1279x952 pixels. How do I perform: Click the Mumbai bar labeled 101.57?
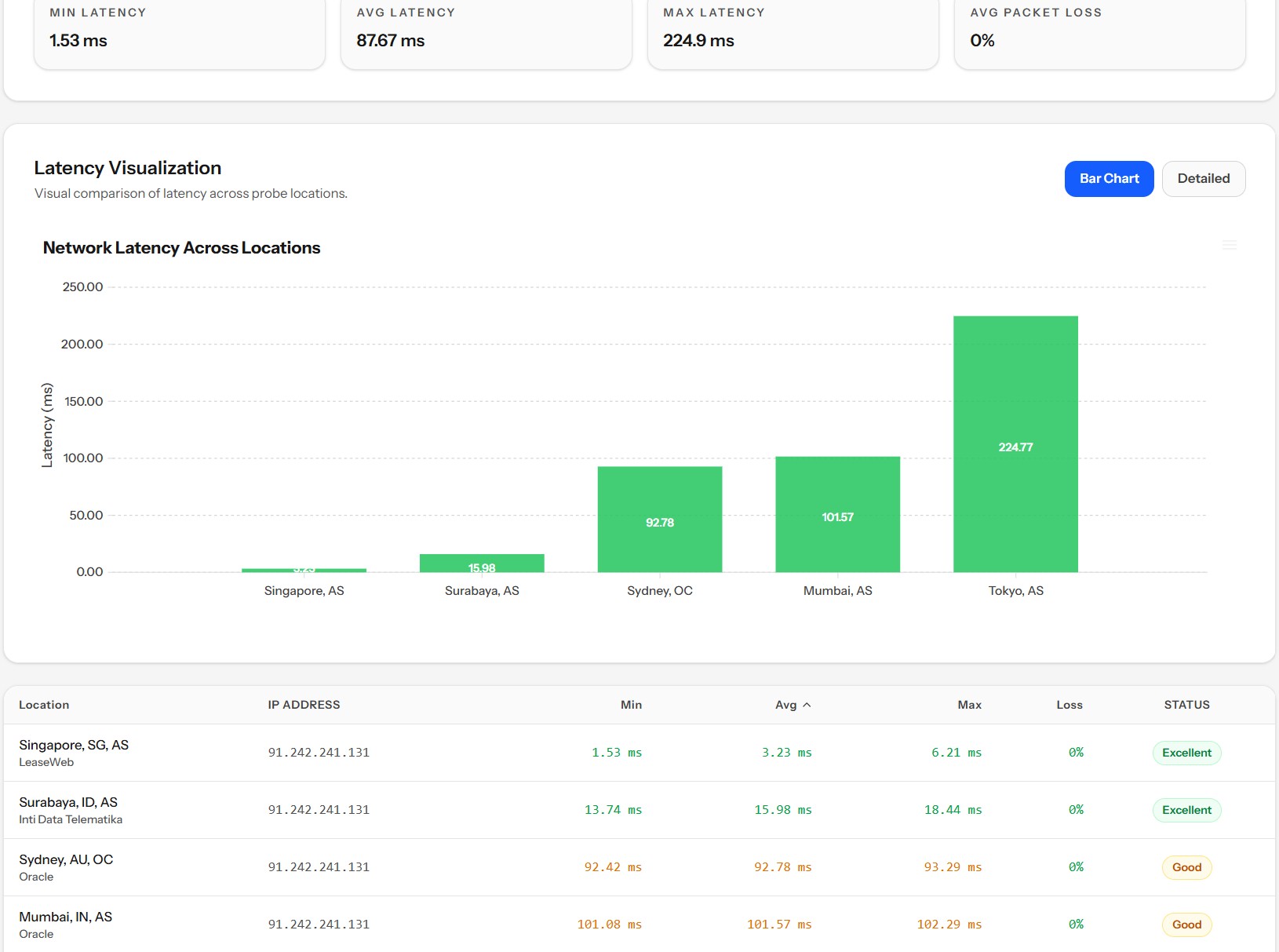[837, 514]
